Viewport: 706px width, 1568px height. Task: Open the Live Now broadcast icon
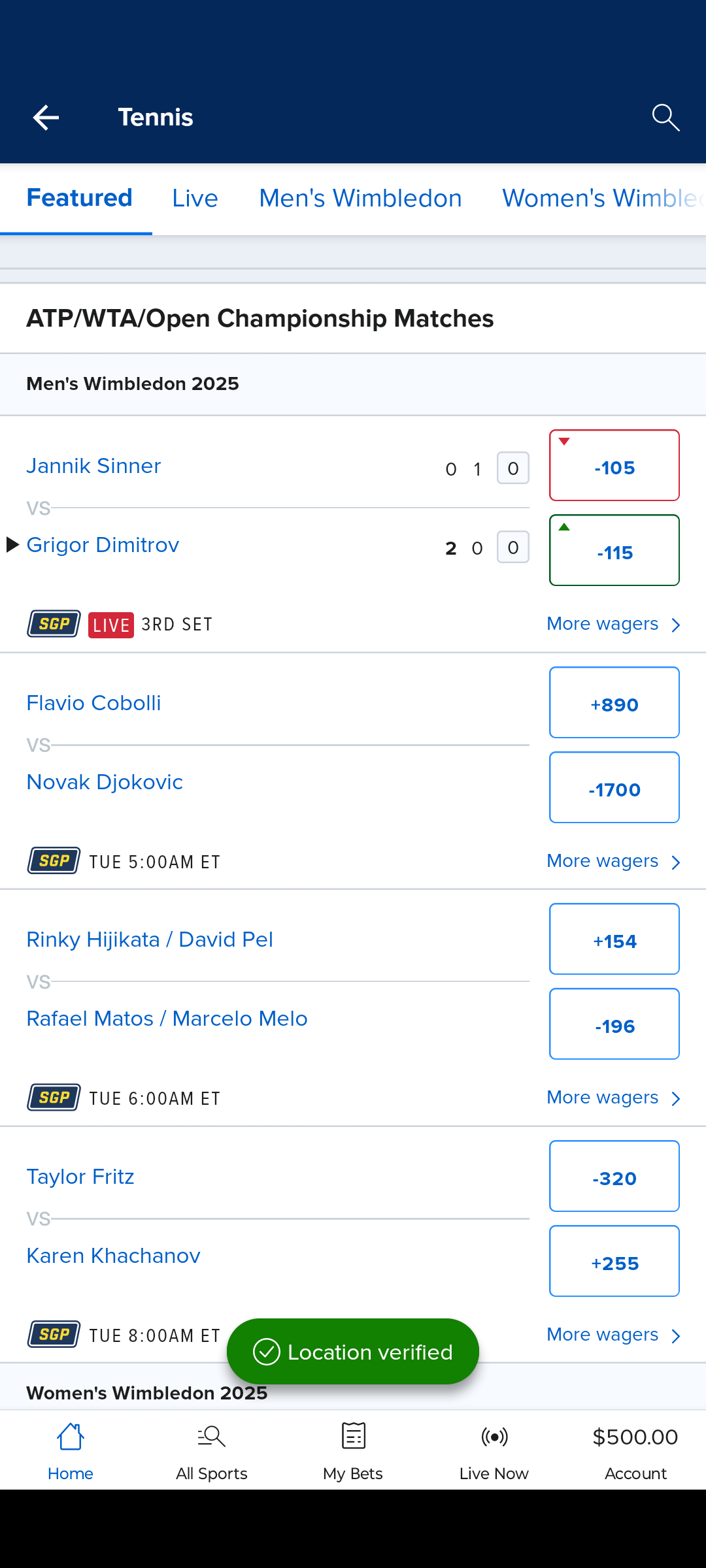(494, 1437)
